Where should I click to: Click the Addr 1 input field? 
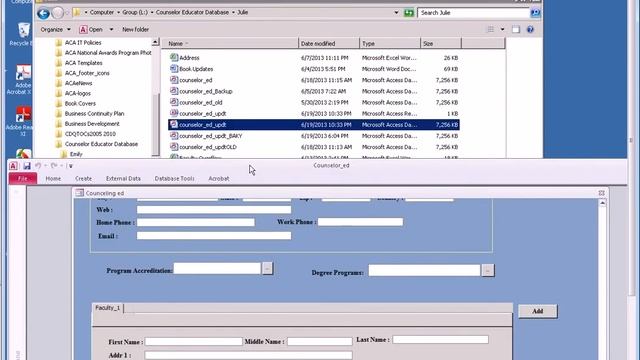pyautogui.click(x=249, y=355)
